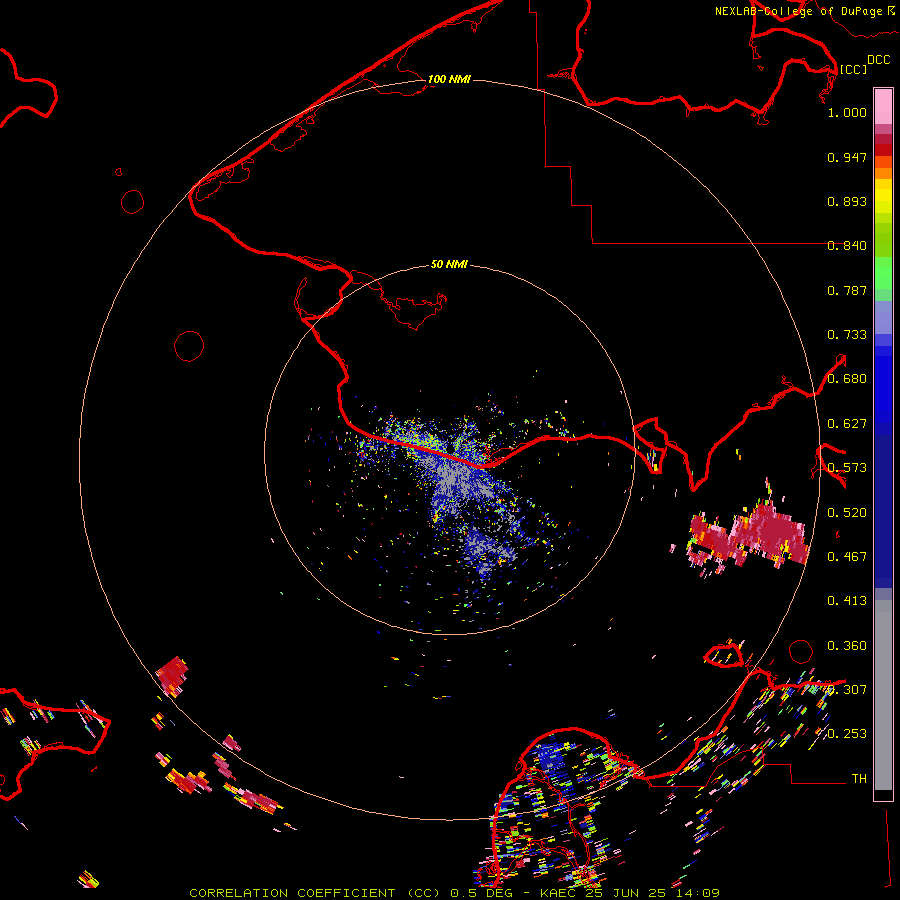The image size is (900, 900).
Task: Click the KAEC radar site identifier
Action: tap(557, 893)
